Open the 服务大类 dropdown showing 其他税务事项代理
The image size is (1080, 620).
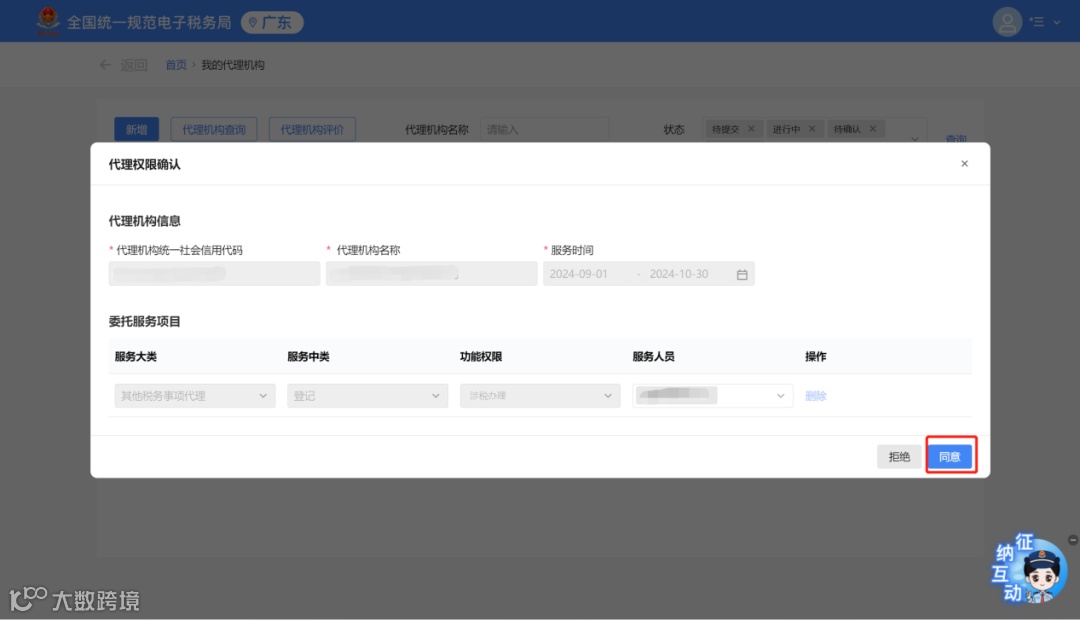tap(194, 395)
